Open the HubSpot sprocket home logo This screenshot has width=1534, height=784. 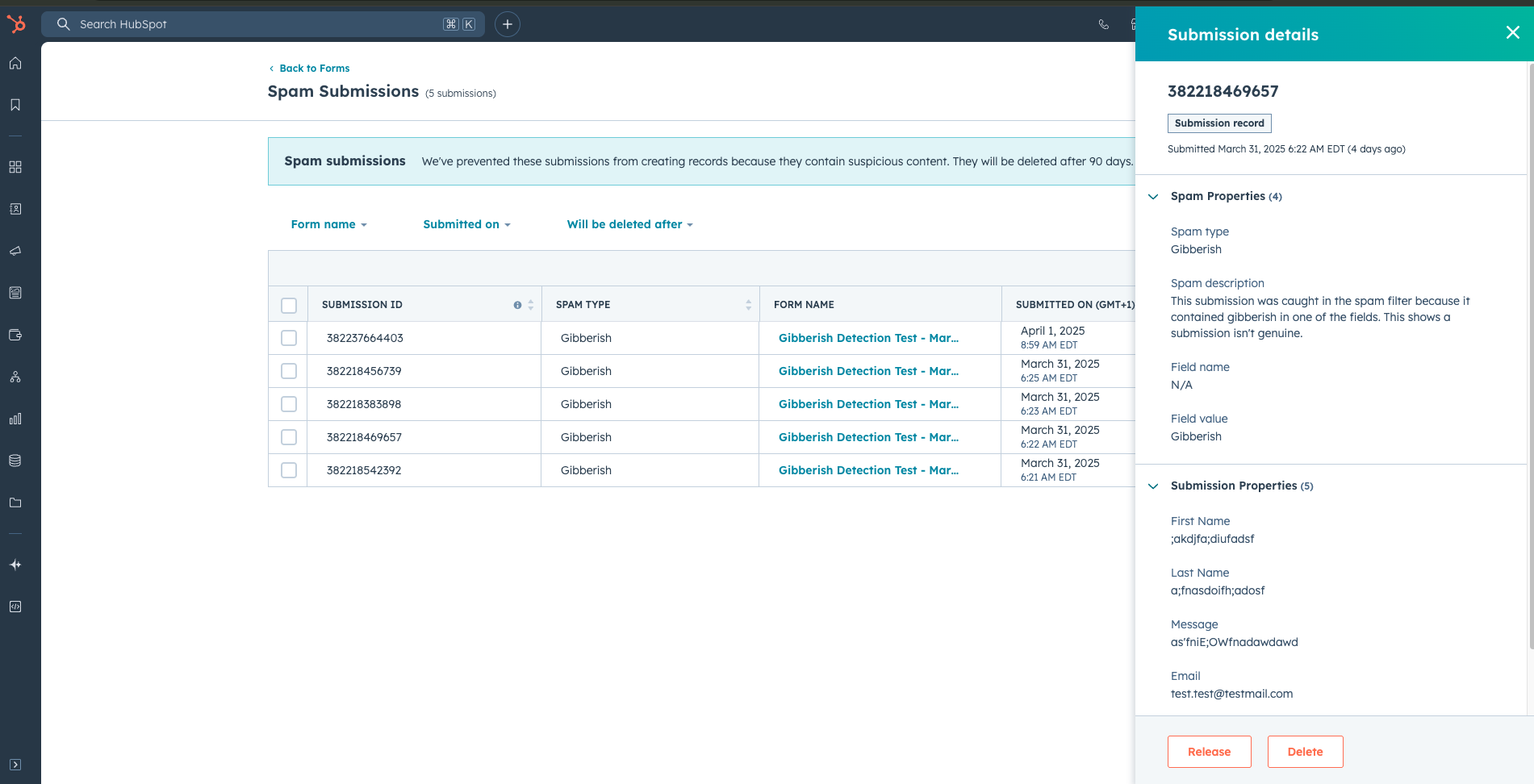[15, 24]
